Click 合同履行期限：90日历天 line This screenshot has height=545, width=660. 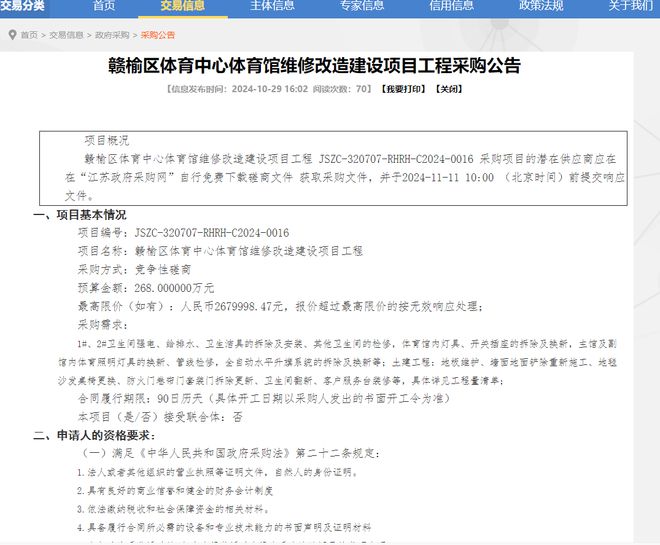click(264, 399)
